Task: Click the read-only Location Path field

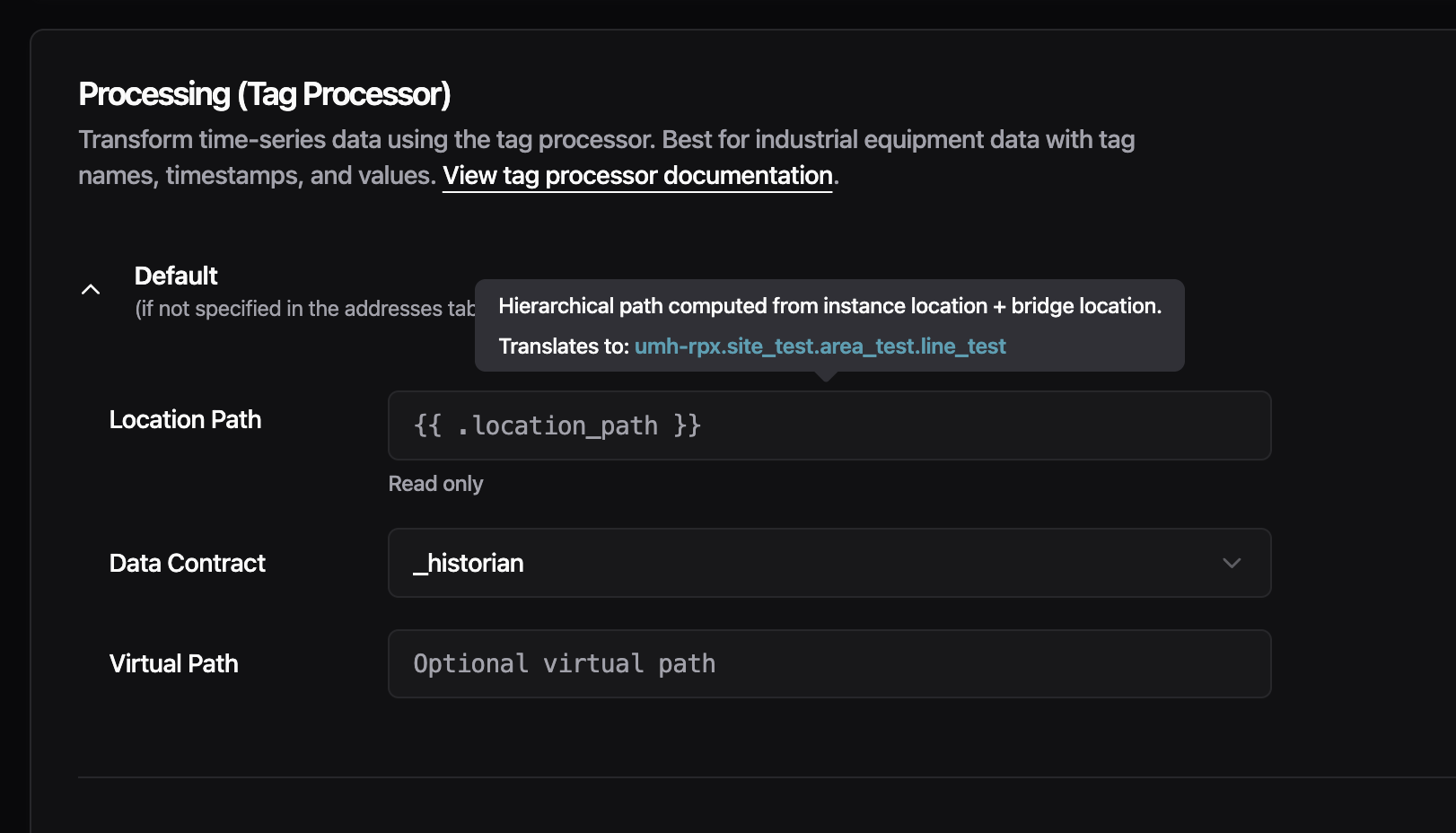Action: click(x=829, y=425)
